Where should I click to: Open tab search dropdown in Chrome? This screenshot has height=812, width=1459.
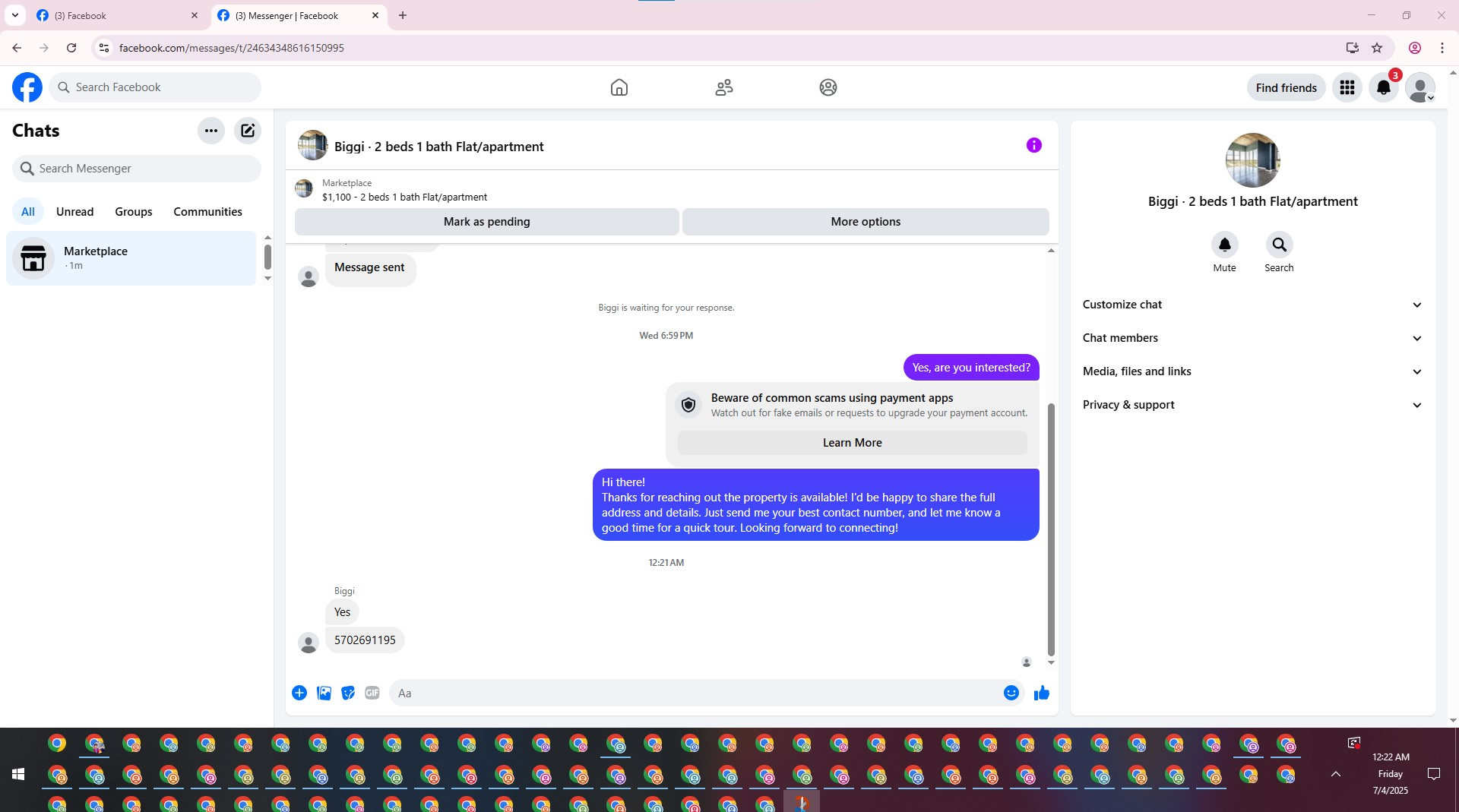15,15
